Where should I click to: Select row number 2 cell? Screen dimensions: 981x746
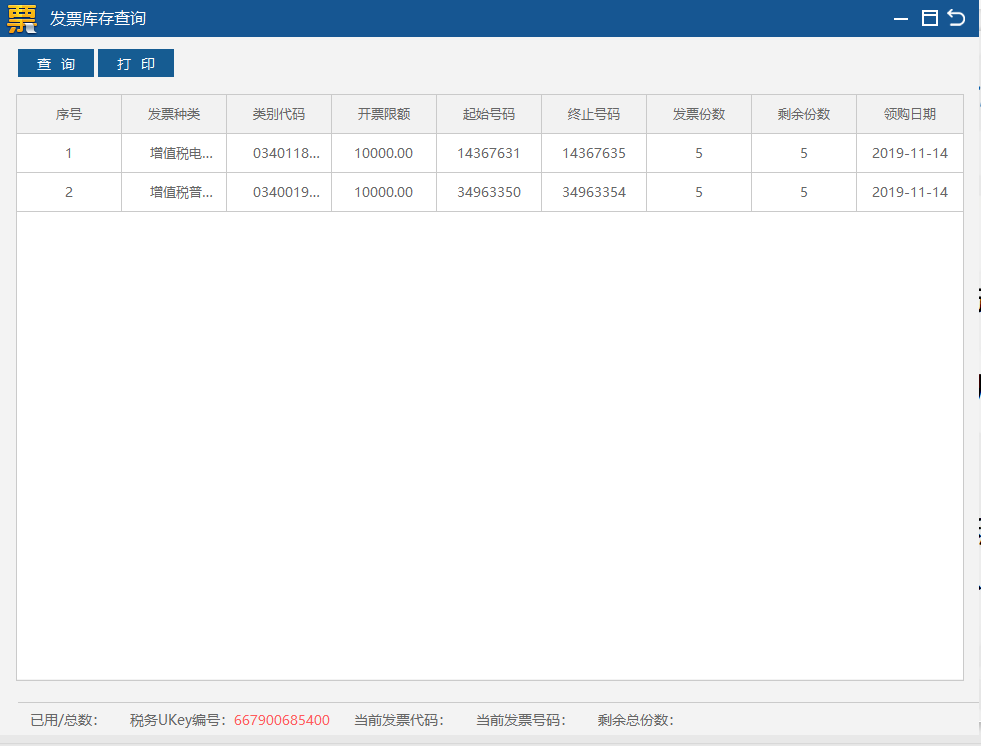[x=69, y=192]
